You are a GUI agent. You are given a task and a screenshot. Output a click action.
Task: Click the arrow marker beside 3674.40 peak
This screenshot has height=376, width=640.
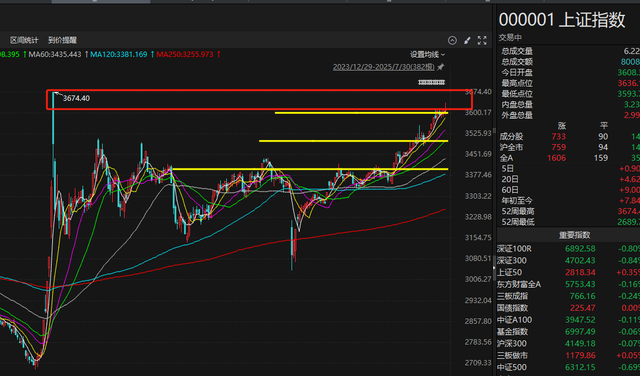58,95
